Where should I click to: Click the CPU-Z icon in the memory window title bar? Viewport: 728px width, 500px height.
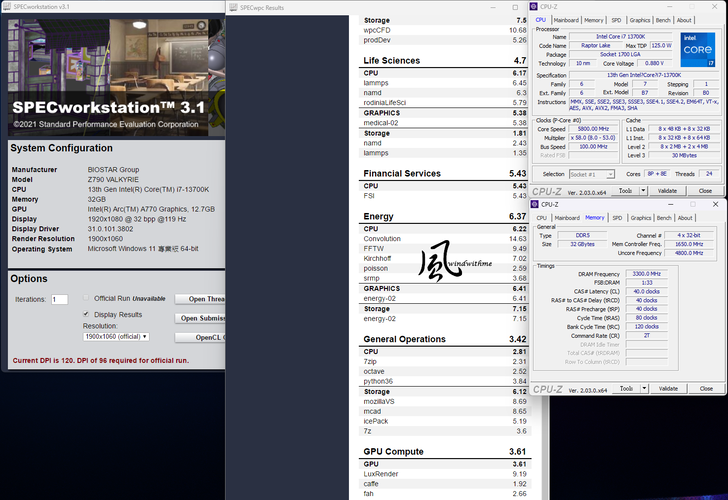pos(536,204)
